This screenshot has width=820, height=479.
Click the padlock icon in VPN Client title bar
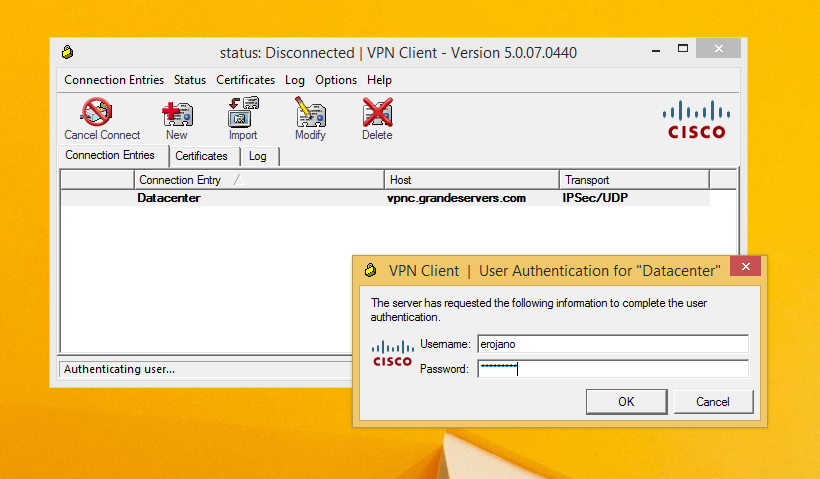[67, 52]
